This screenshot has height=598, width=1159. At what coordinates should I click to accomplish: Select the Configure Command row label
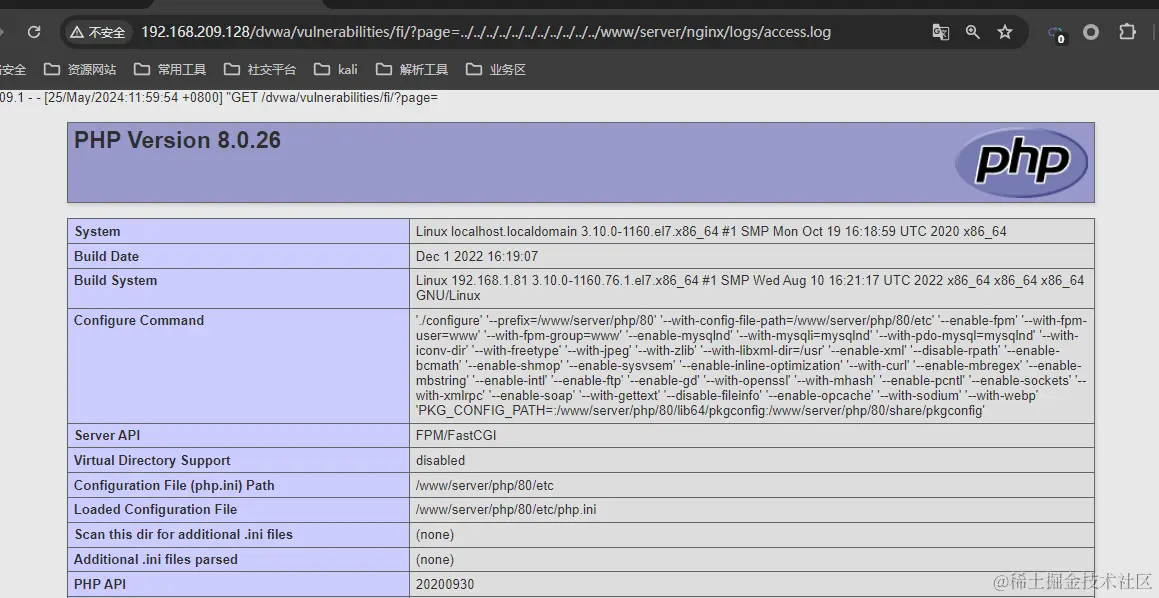pyautogui.click(x=139, y=320)
